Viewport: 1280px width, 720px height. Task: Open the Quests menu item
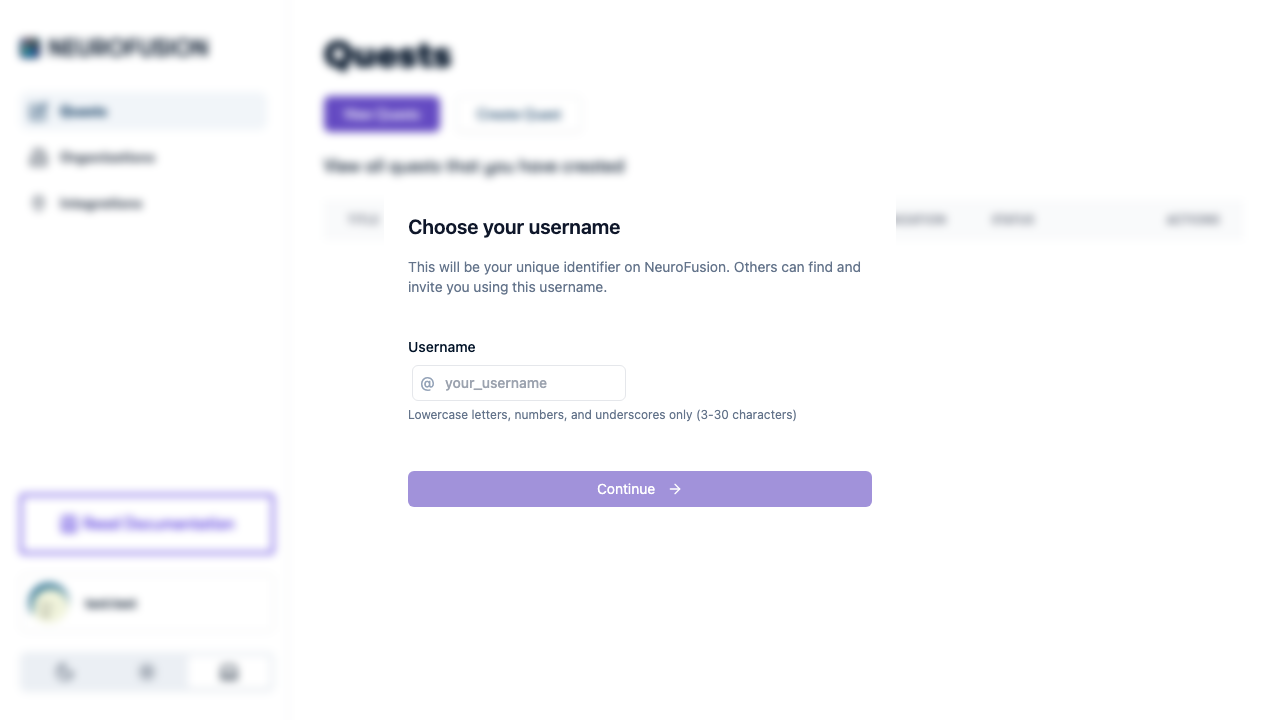pos(84,111)
